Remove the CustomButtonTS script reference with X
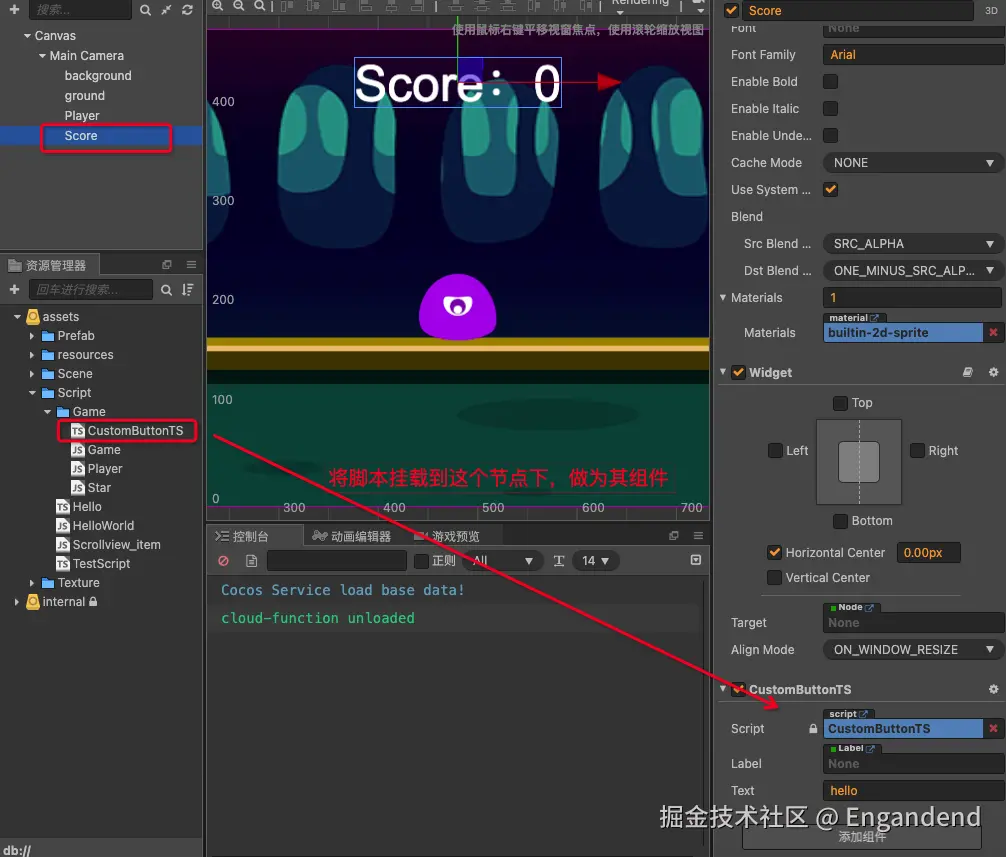Image resolution: width=1006 pixels, height=857 pixels. (x=993, y=728)
